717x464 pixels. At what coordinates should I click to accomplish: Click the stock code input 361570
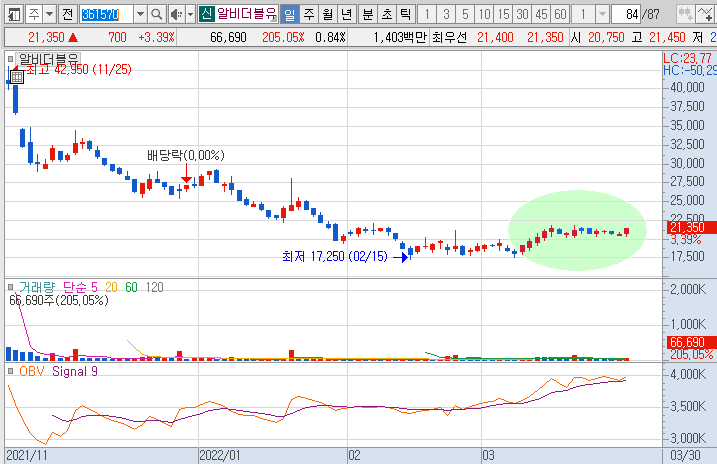(x=107, y=15)
